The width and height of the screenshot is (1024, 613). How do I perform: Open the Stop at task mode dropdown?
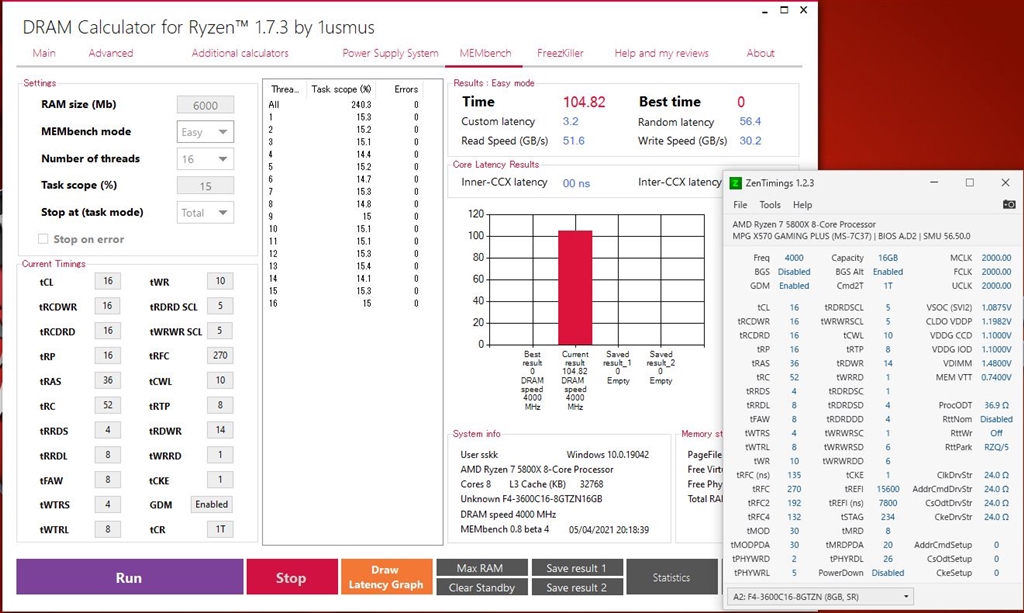coord(205,213)
